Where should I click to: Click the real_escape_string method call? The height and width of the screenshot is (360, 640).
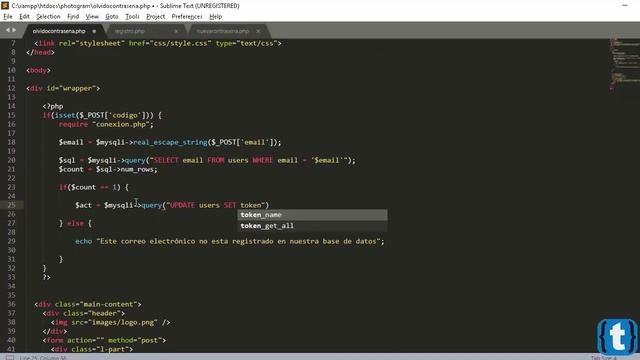tap(170, 142)
